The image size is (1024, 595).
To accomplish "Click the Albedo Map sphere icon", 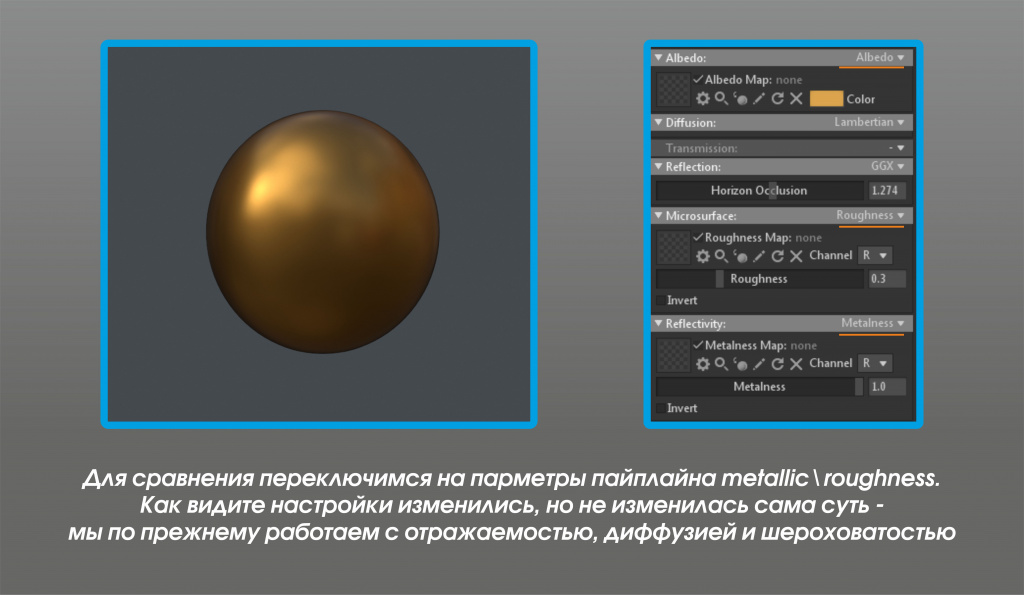I will click(x=741, y=99).
